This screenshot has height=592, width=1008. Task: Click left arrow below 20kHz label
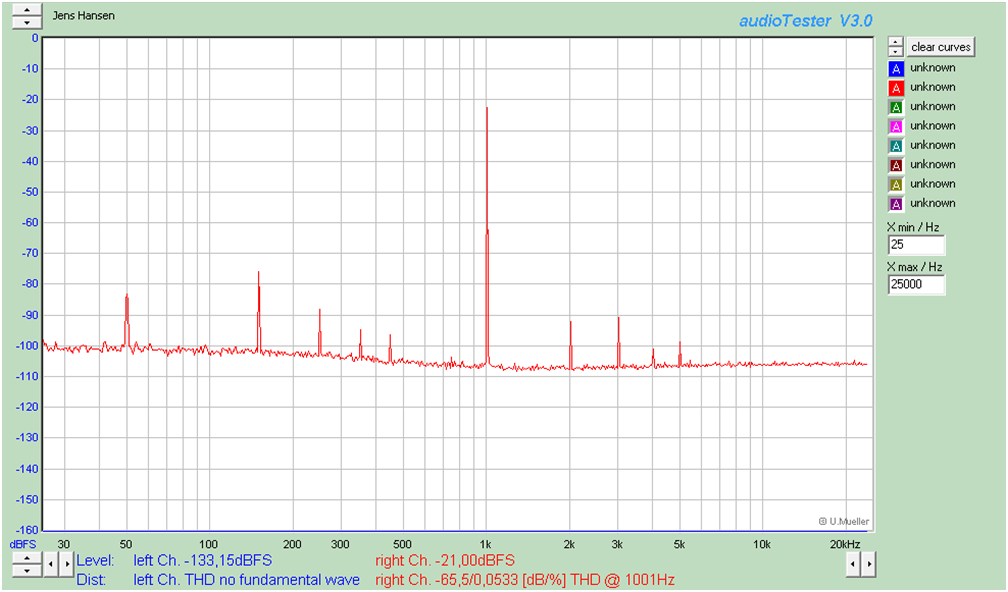(853, 564)
